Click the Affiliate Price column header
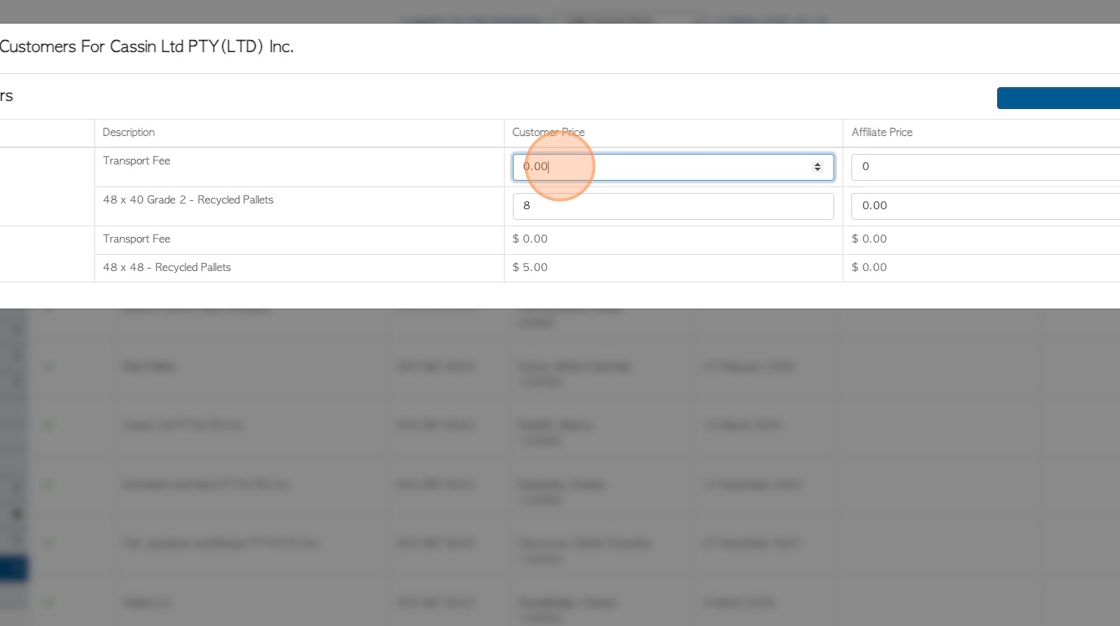The height and width of the screenshot is (626, 1120). (881, 132)
